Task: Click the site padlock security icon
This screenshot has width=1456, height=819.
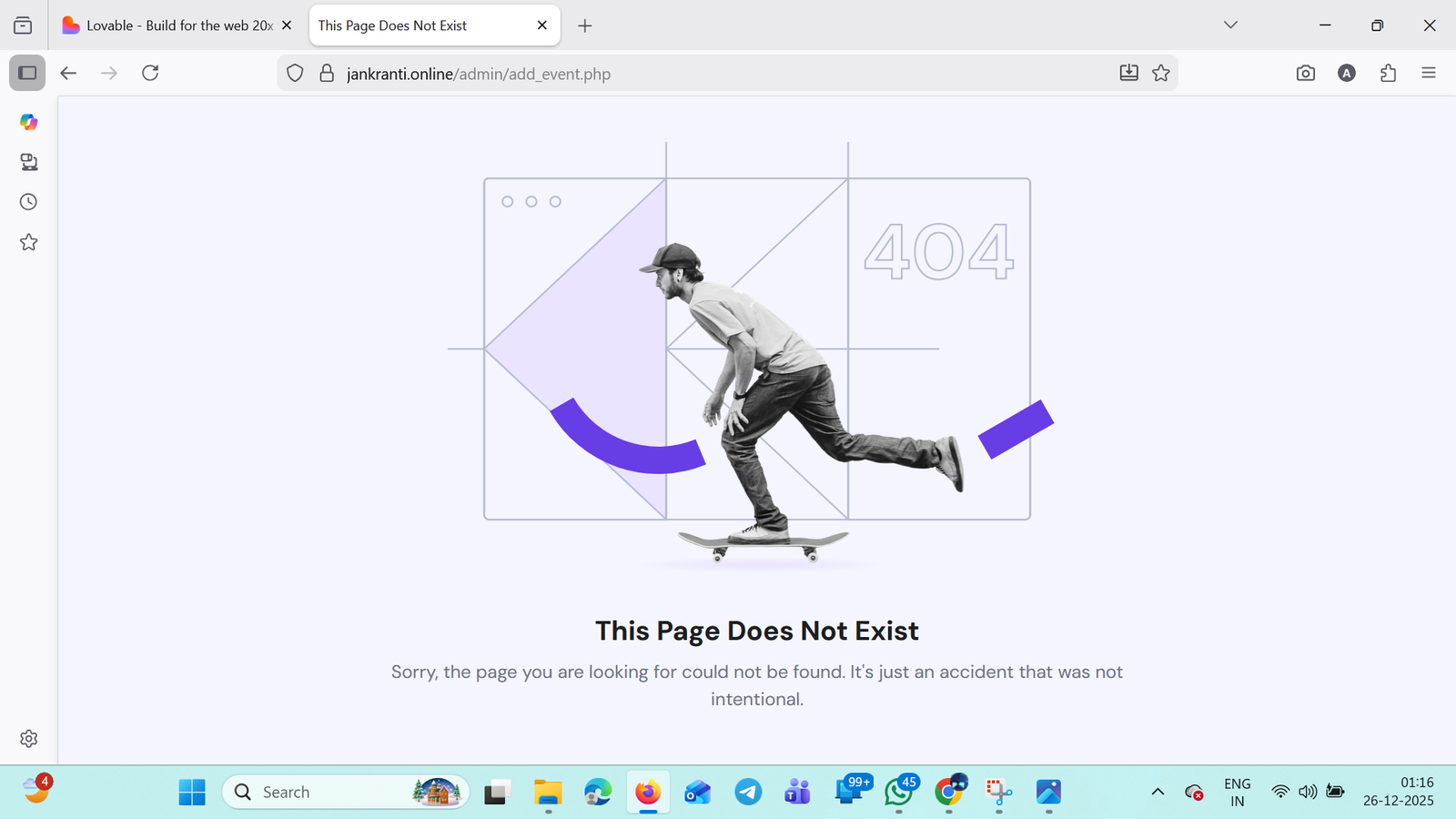Action: [327, 73]
